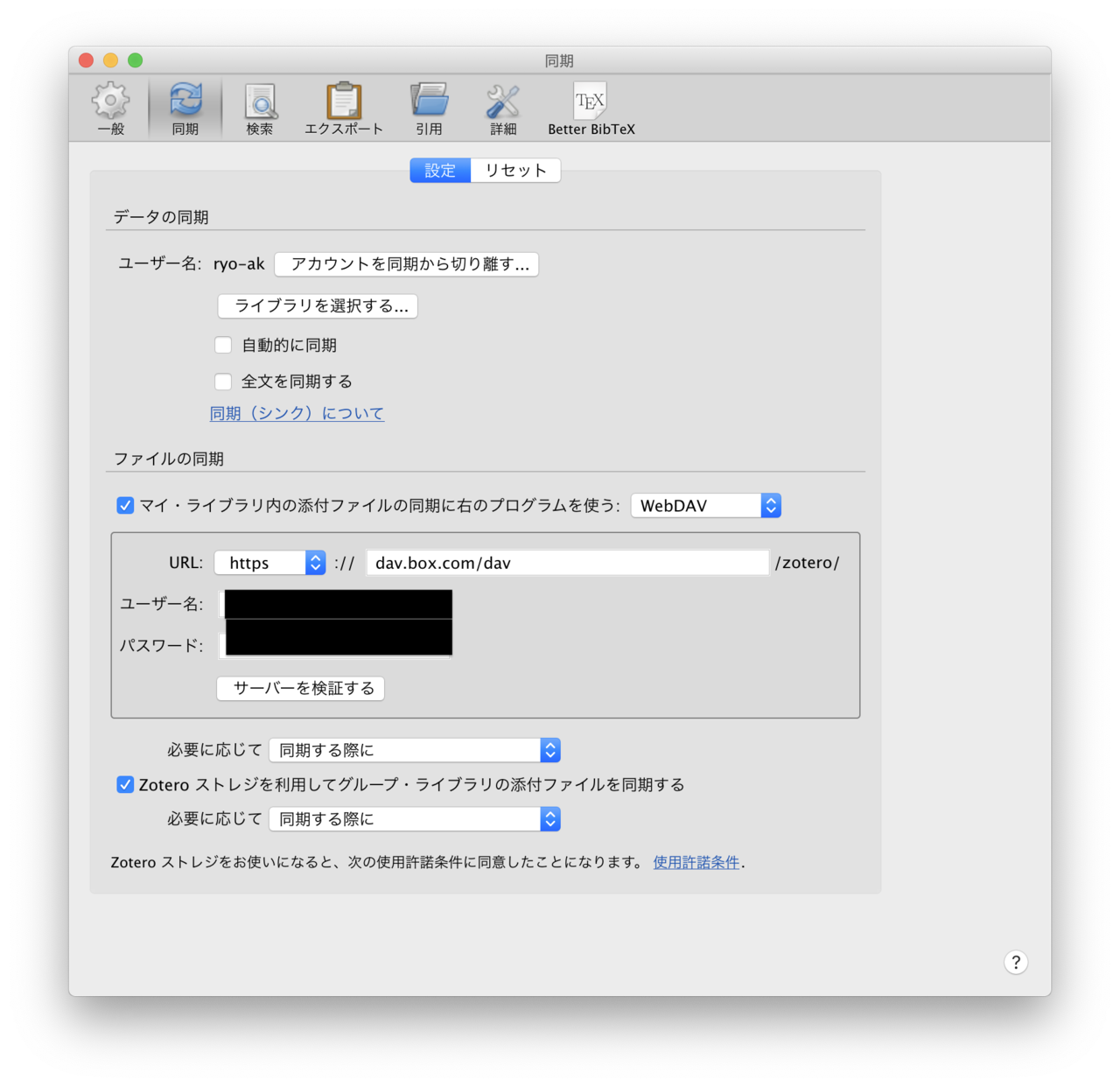Open the エクスポート (Export) preferences pane
1120x1087 pixels.
(x=344, y=107)
